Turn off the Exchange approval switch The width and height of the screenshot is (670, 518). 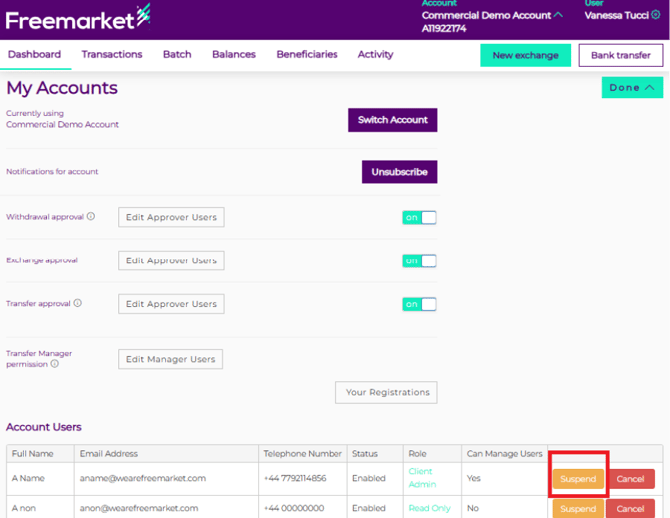click(x=419, y=261)
